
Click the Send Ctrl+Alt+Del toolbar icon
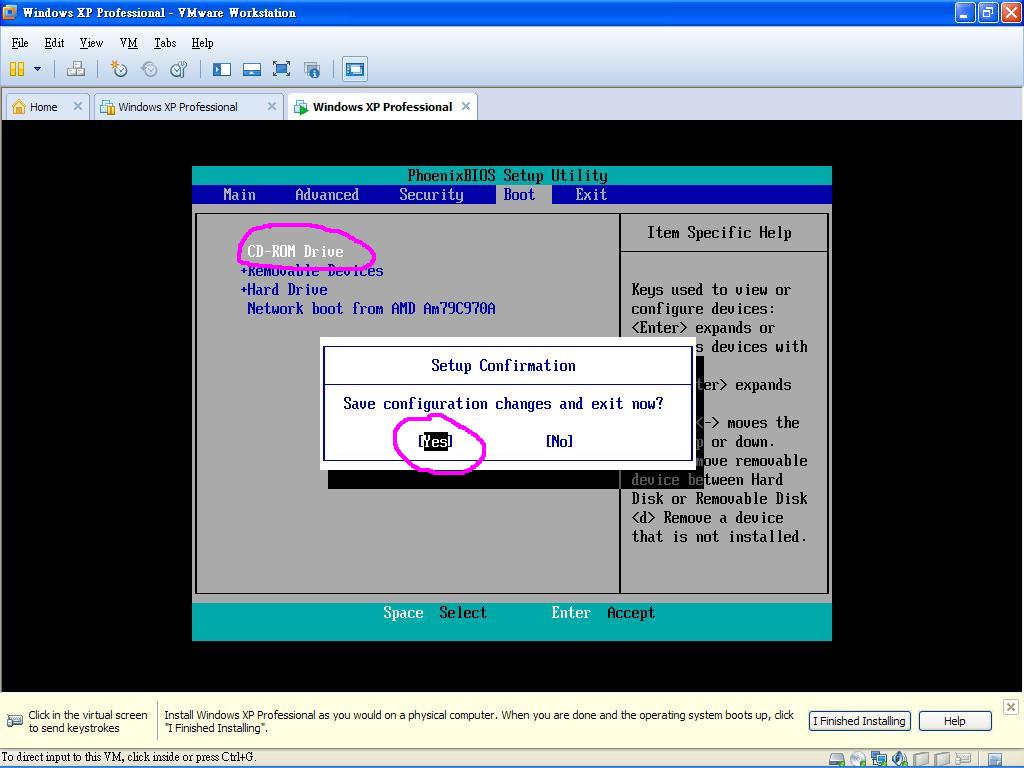point(76,69)
